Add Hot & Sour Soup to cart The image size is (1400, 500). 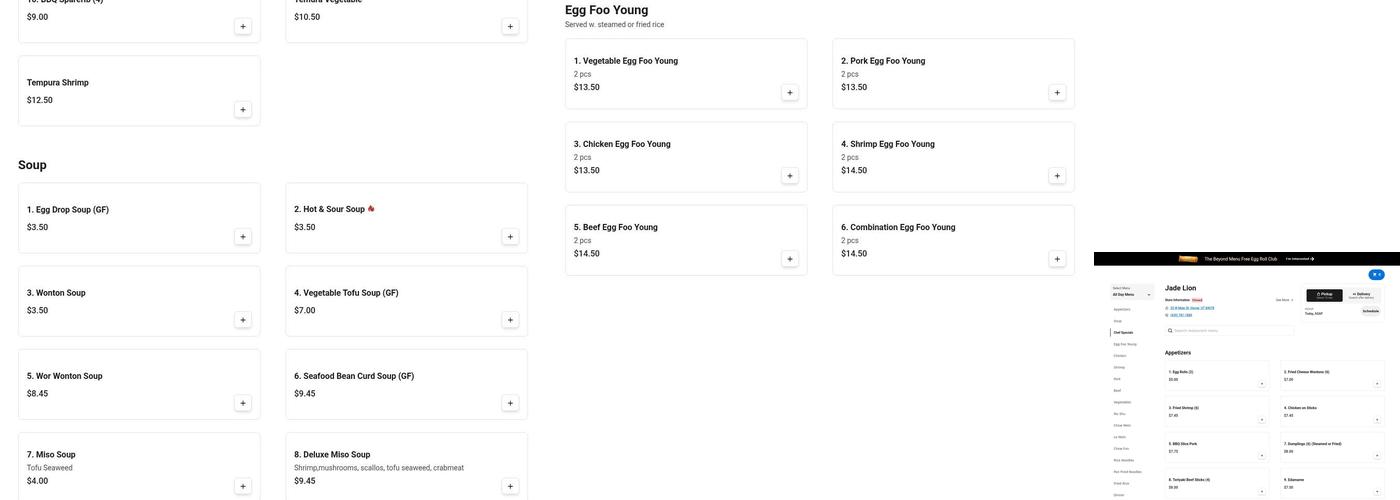point(510,237)
